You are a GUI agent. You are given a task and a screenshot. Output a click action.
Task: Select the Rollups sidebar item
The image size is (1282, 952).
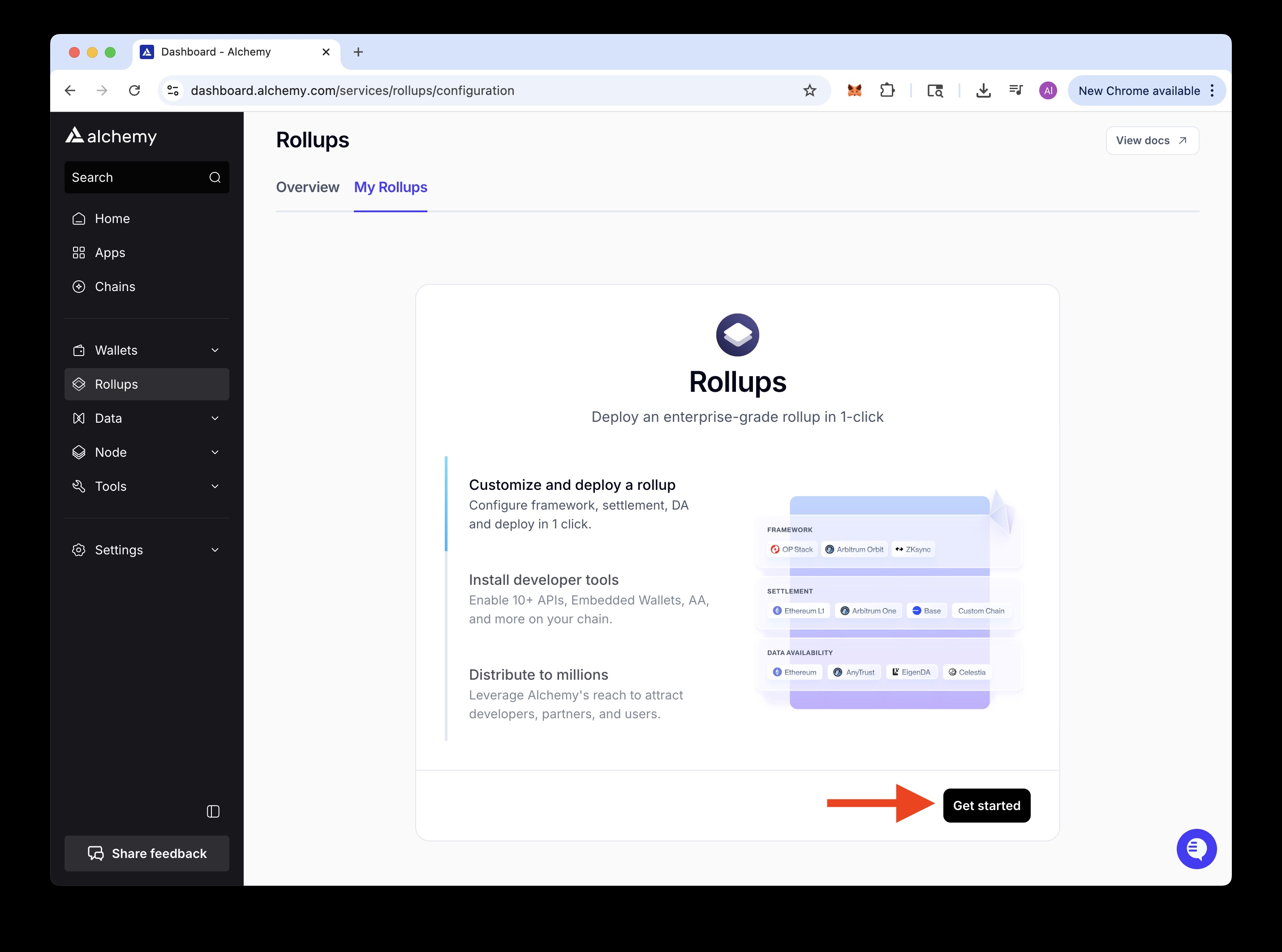tap(146, 384)
